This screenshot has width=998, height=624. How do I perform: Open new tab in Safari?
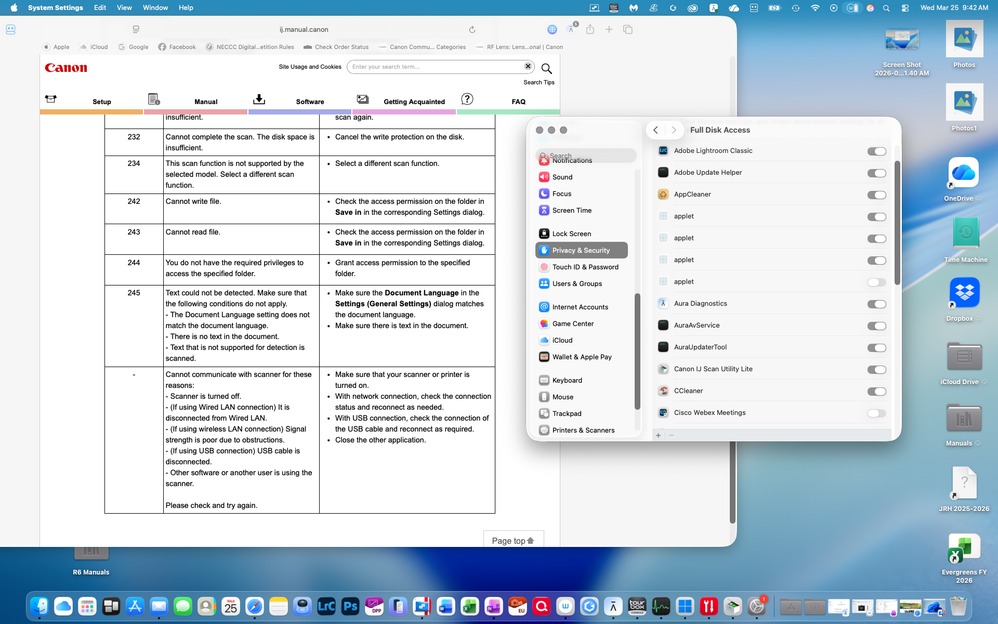click(x=608, y=29)
